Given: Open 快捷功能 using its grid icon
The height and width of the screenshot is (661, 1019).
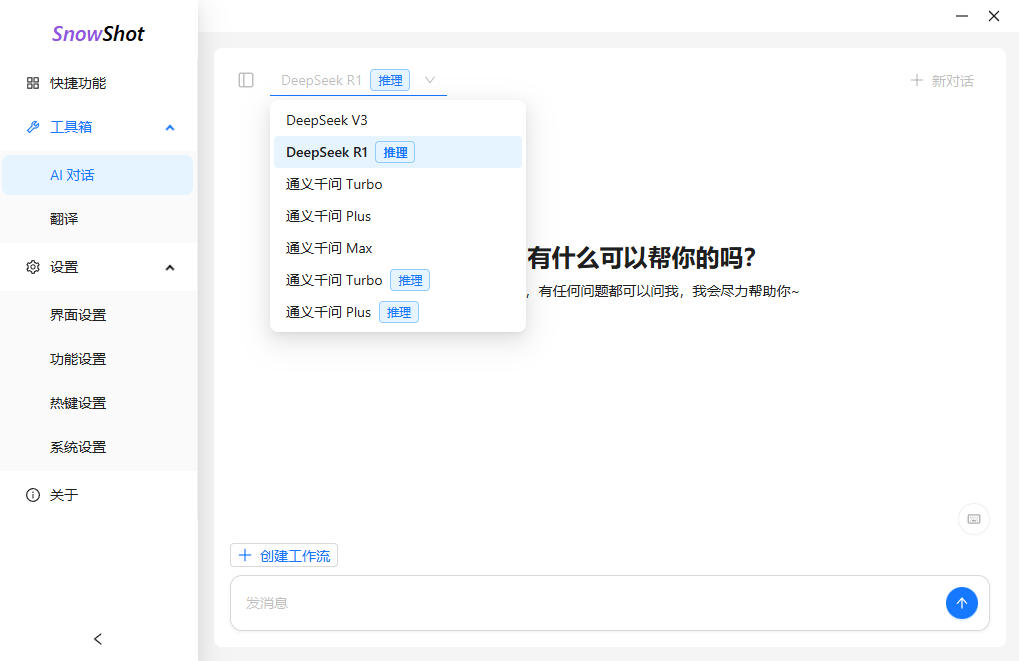Looking at the screenshot, I should (31, 83).
